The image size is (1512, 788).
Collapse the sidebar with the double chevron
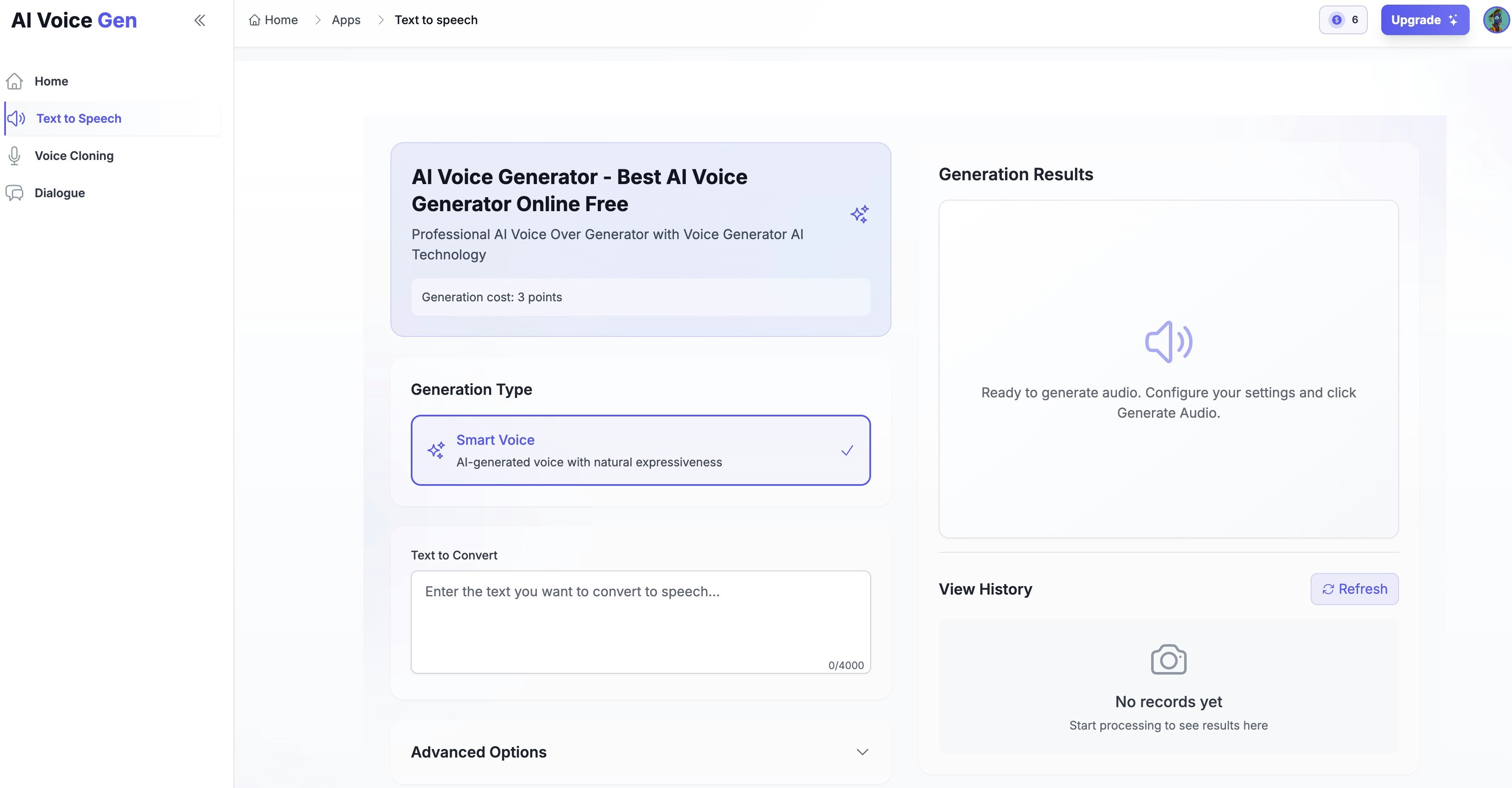point(200,20)
